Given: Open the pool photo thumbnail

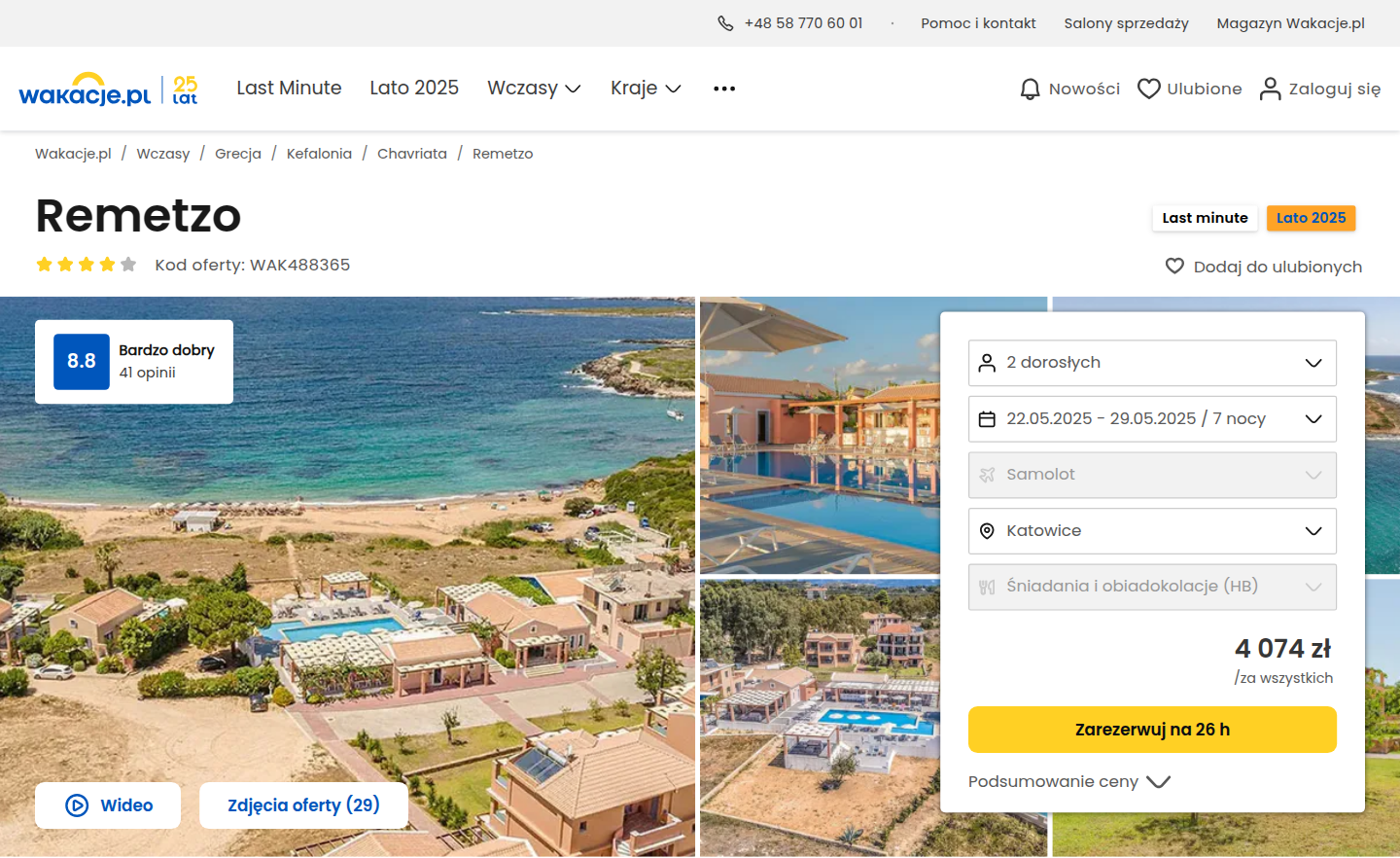Looking at the screenshot, I should point(820,436).
